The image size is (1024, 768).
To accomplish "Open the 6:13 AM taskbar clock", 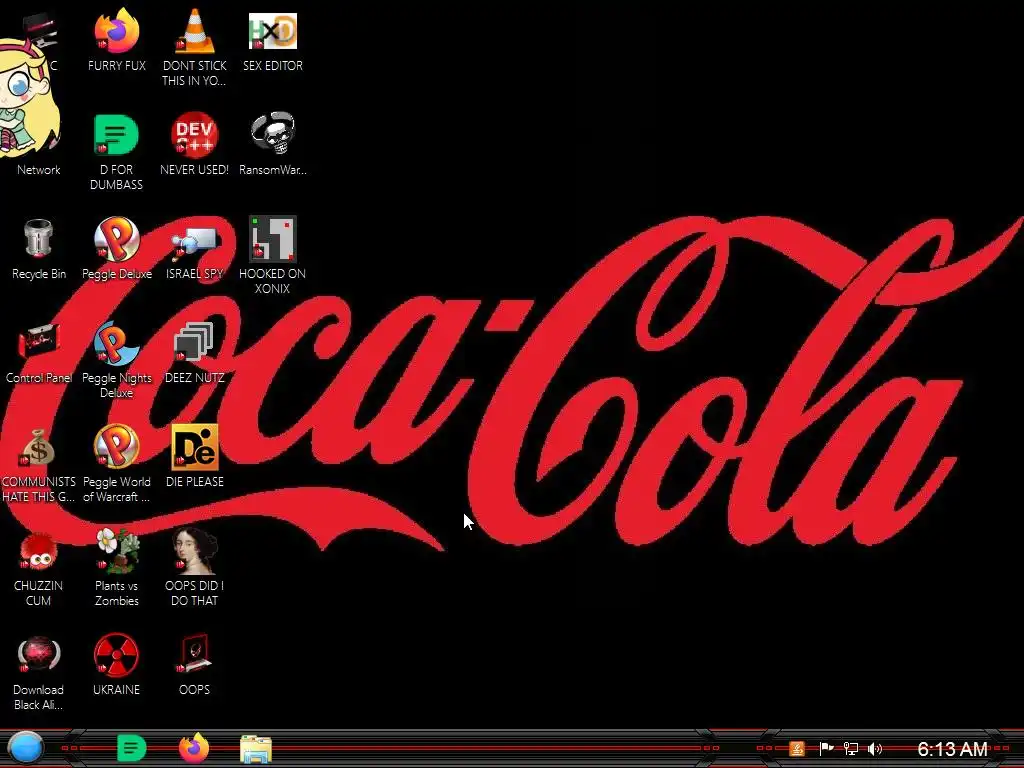I will [x=952, y=748].
